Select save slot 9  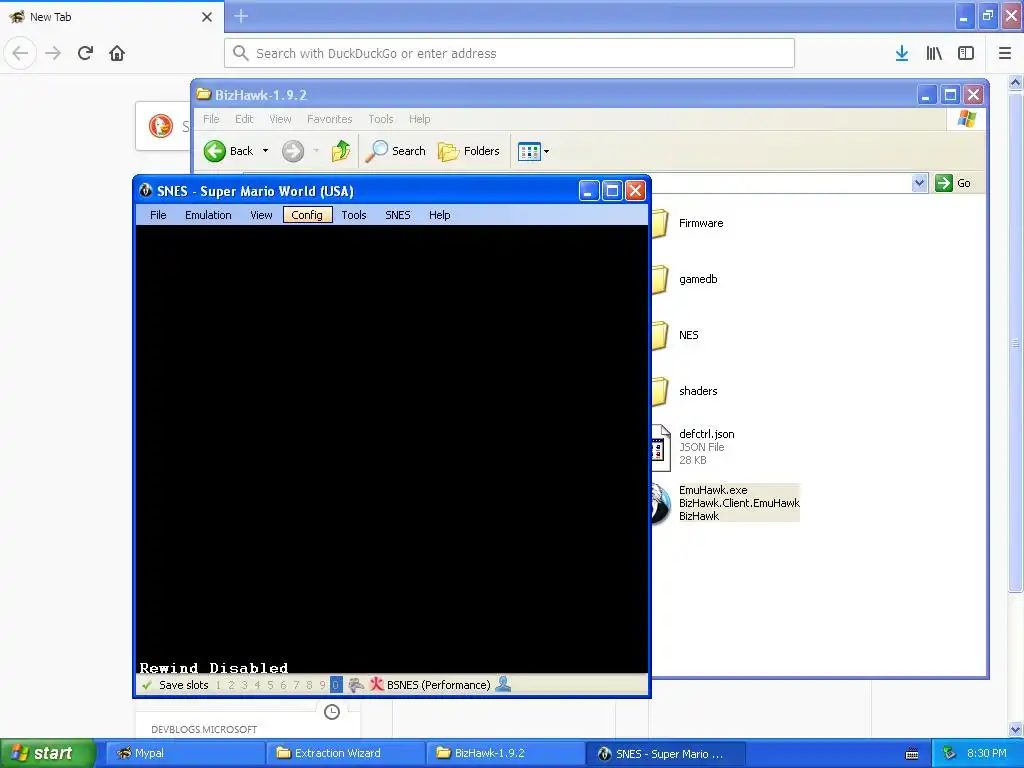323,685
